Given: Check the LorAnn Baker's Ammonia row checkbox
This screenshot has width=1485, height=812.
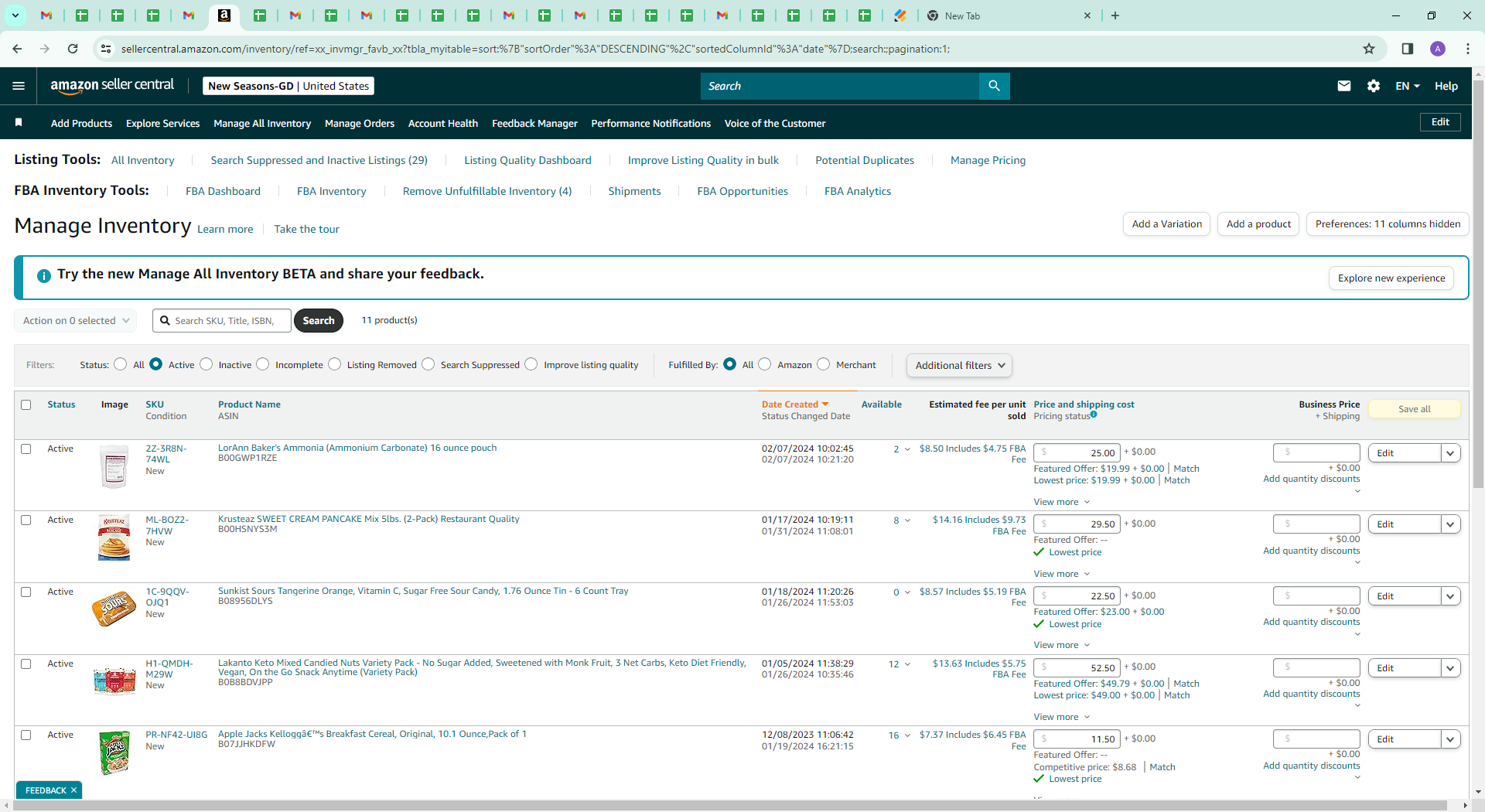Looking at the screenshot, I should (x=26, y=449).
